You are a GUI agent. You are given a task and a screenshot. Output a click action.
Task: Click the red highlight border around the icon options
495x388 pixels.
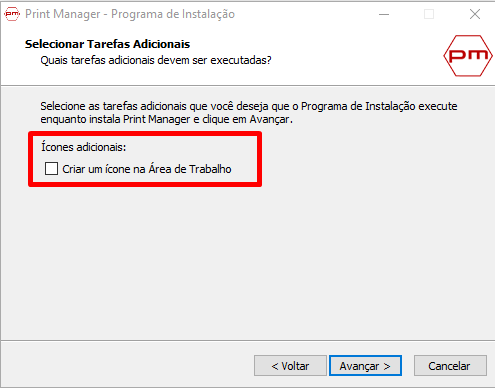(145, 134)
